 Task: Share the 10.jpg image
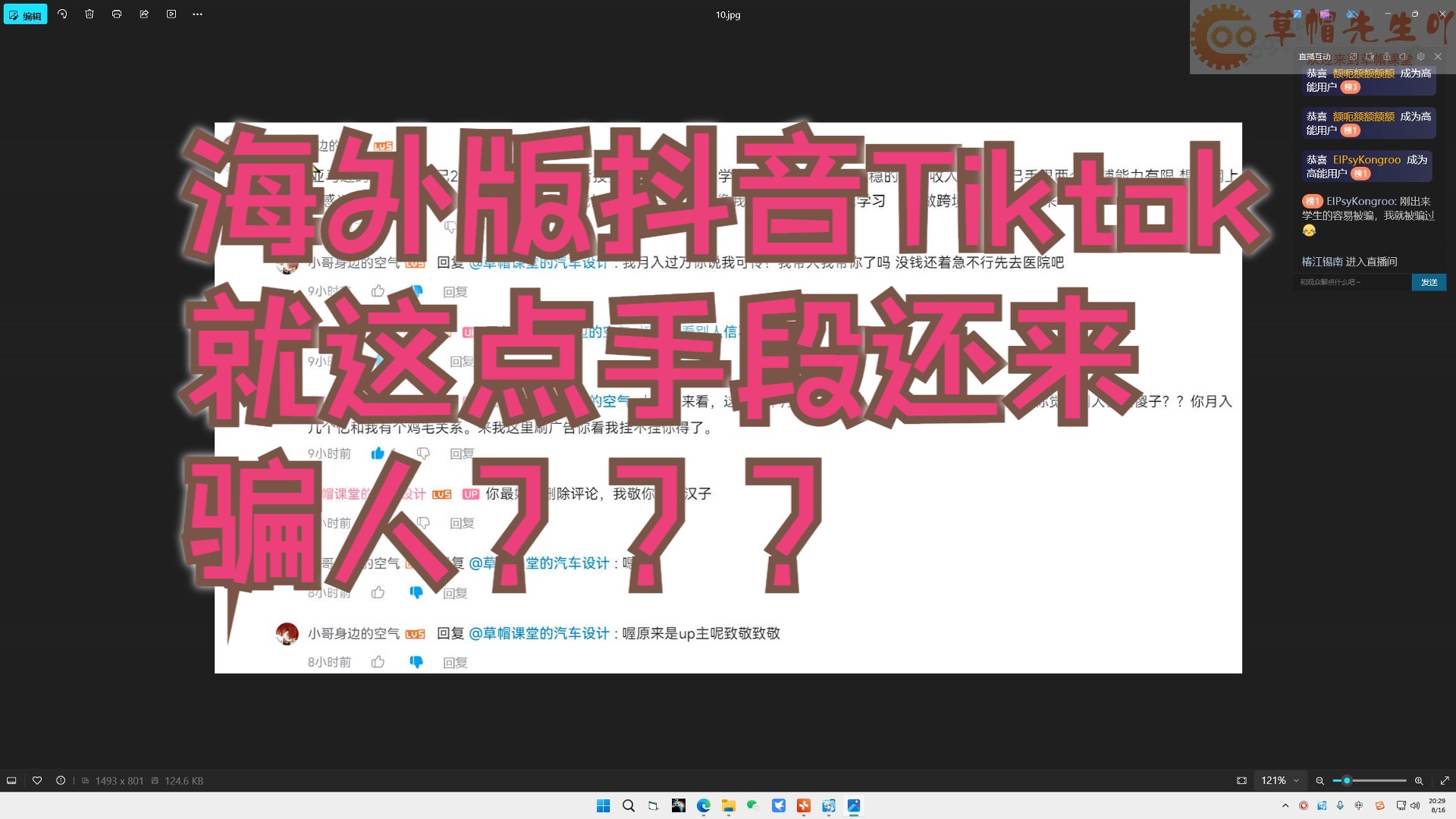click(x=144, y=14)
